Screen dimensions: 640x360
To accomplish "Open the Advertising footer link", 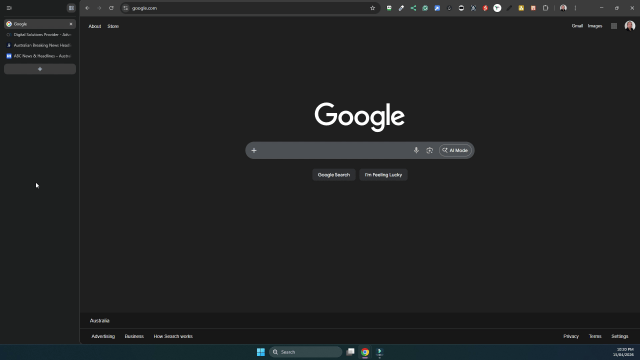I will (x=103, y=336).
